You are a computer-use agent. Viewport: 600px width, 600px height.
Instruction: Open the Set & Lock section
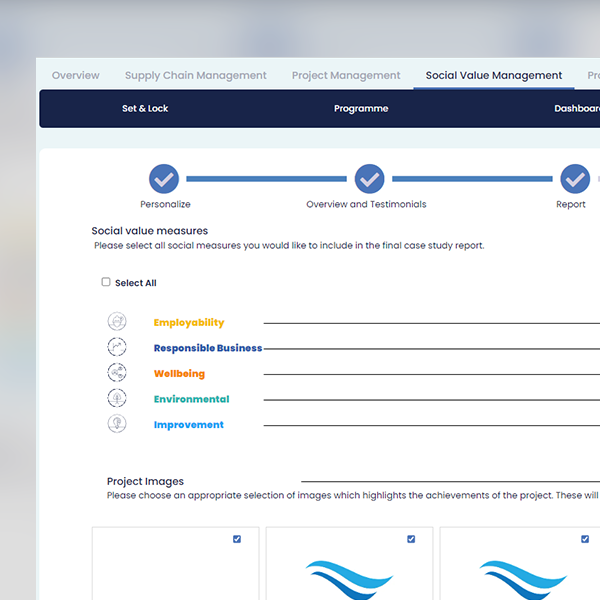click(x=145, y=109)
